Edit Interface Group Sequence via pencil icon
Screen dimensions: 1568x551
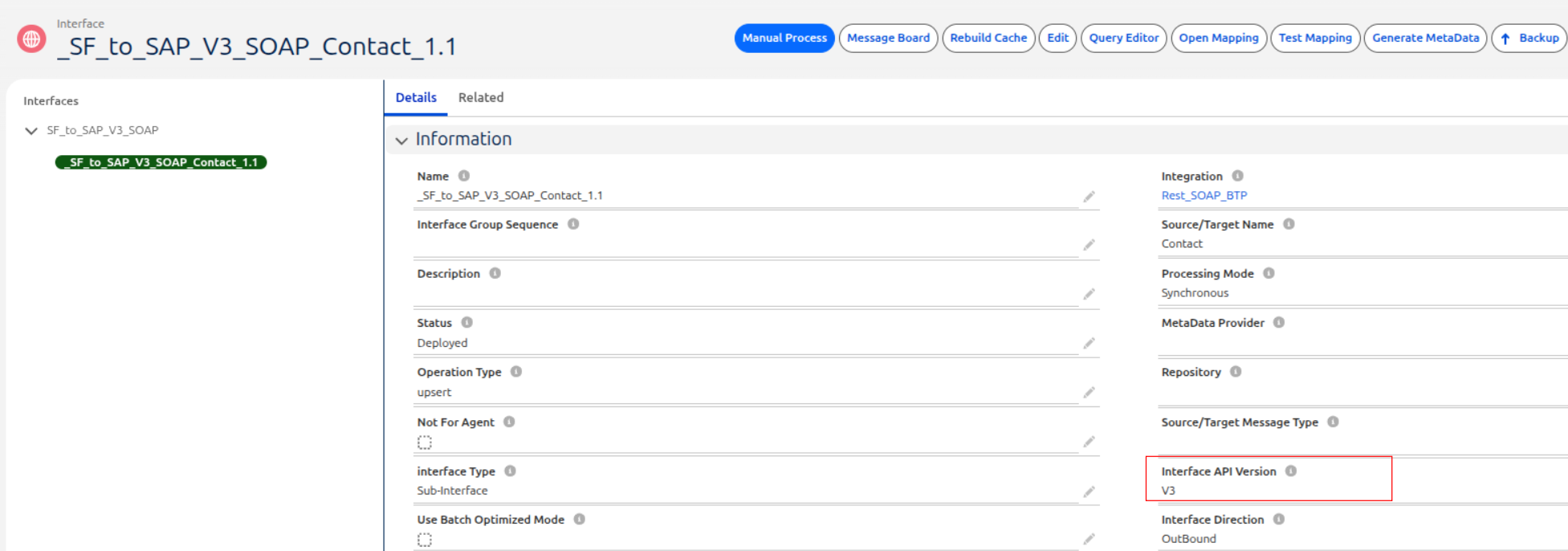coord(1089,245)
